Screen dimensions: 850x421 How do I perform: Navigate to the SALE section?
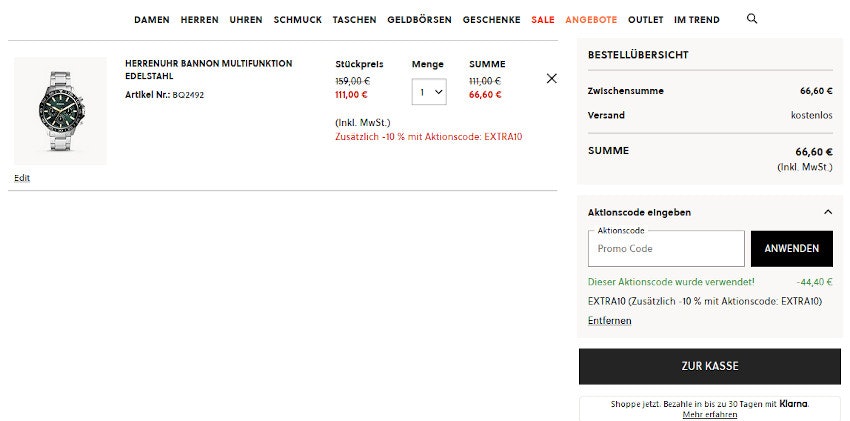tap(543, 20)
